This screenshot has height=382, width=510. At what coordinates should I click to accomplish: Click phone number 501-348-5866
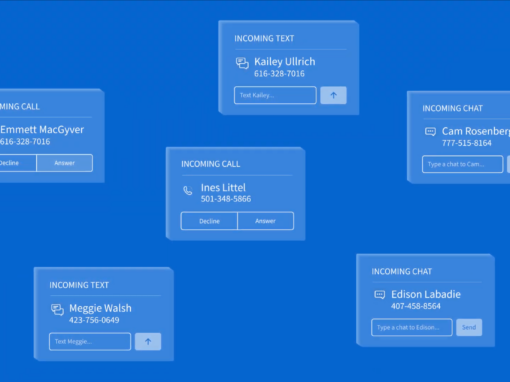pos(226,199)
